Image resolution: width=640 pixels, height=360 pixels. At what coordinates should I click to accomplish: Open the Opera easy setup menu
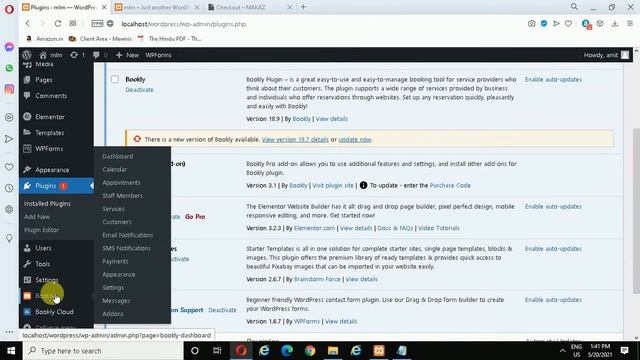point(630,24)
